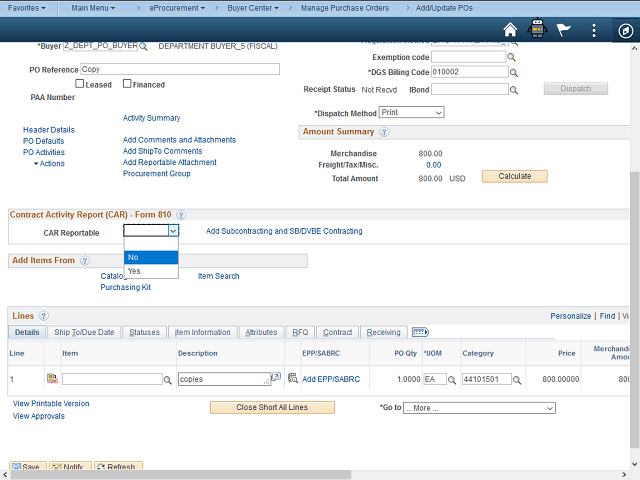The height and width of the screenshot is (480, 640).
Task: Open the three-dot actions menu icon
Action: point(591,29)
